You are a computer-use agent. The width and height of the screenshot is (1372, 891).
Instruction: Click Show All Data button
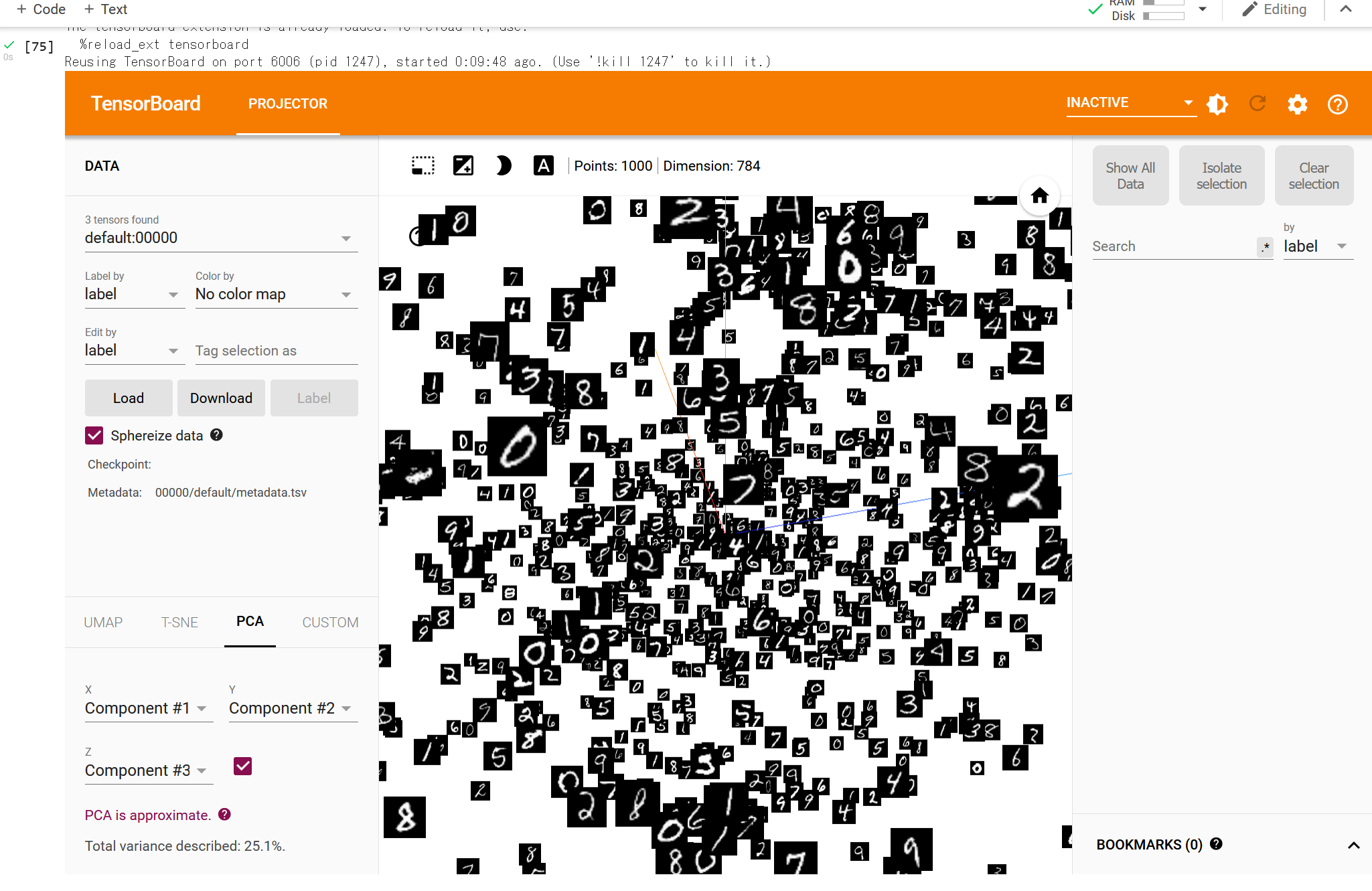pos(1130,175)
